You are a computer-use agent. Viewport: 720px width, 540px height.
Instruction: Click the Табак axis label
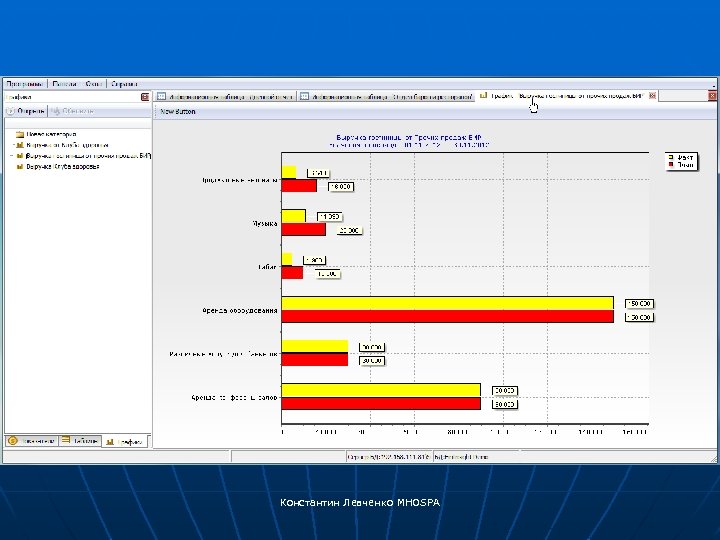[267, 267]
